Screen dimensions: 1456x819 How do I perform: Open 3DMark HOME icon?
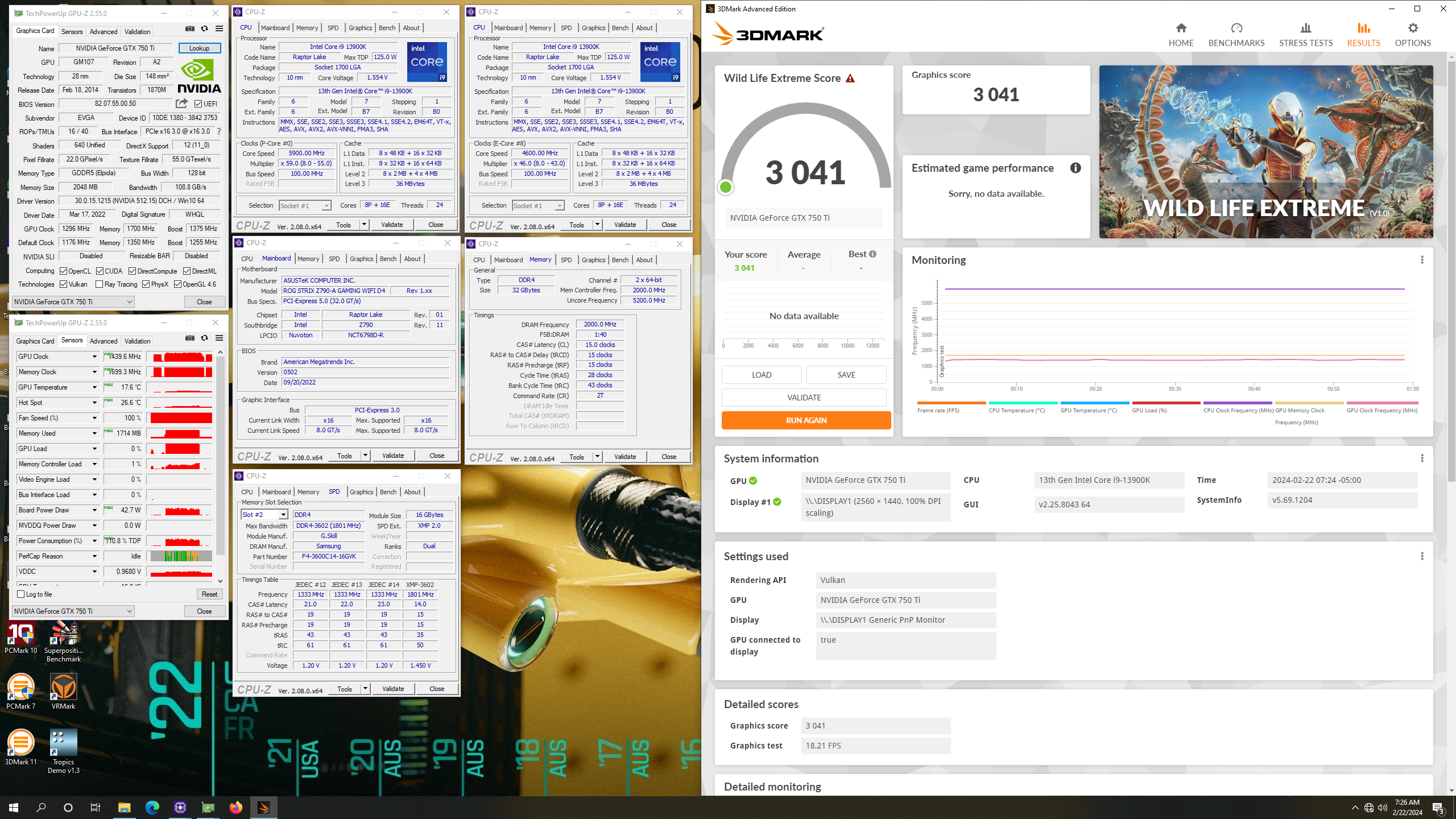1181,28
